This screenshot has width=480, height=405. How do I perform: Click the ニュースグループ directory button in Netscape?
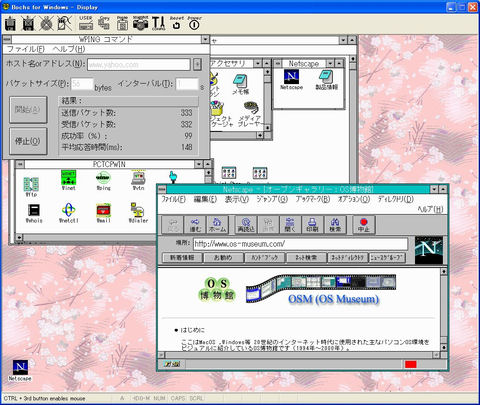(x=387, y=258)
